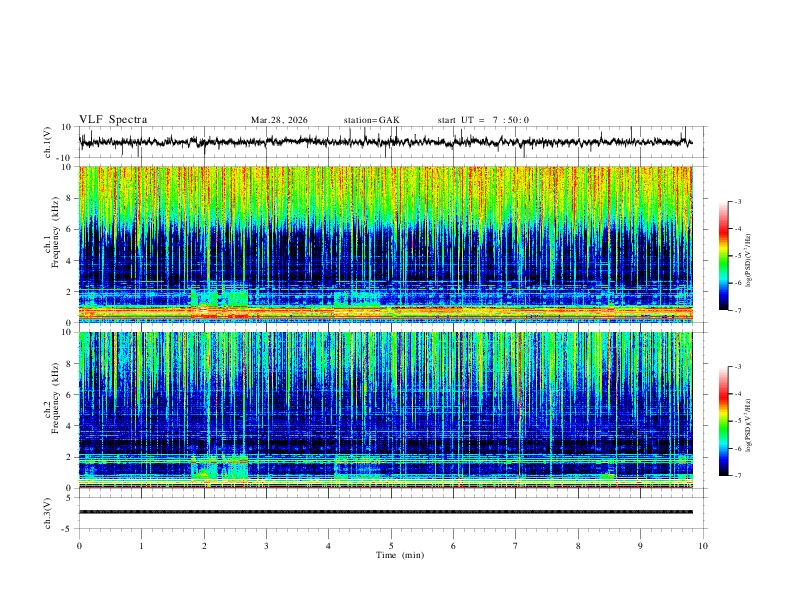The height and width of the screenshot is (612, 792).
Task: Click the ch.2 spectrogram color scale bar
Action: (x=724, y=421)
